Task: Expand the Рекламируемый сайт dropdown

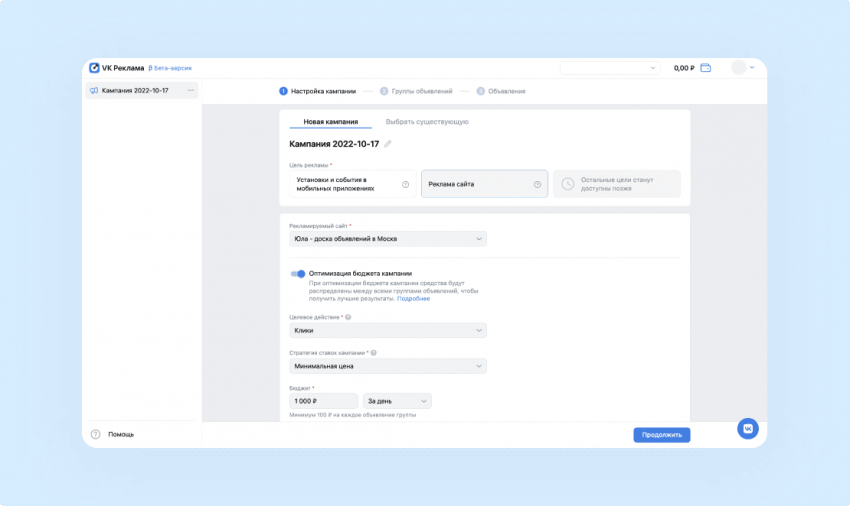Action: click(x=387, y=239)
